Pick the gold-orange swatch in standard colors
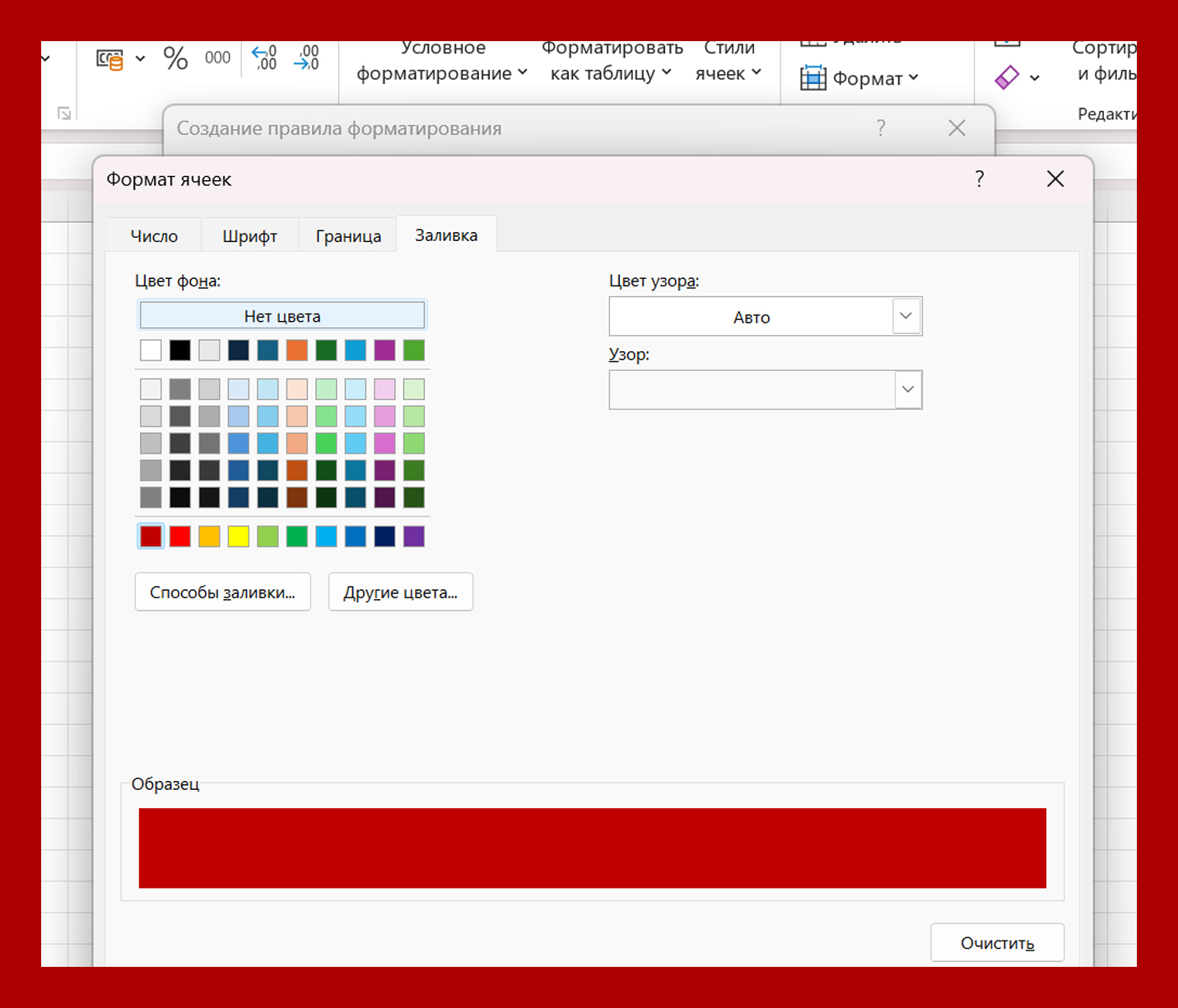The height and width of the screenshot is (1008, 1178). point(209,537)
